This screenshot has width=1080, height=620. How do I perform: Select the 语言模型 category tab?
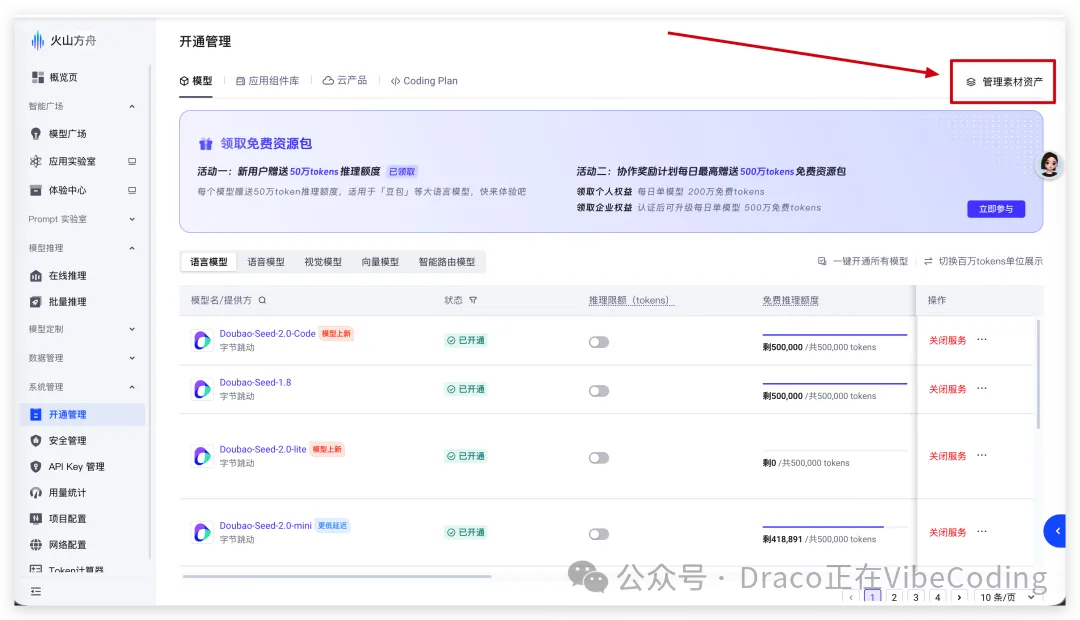[209, 262]
